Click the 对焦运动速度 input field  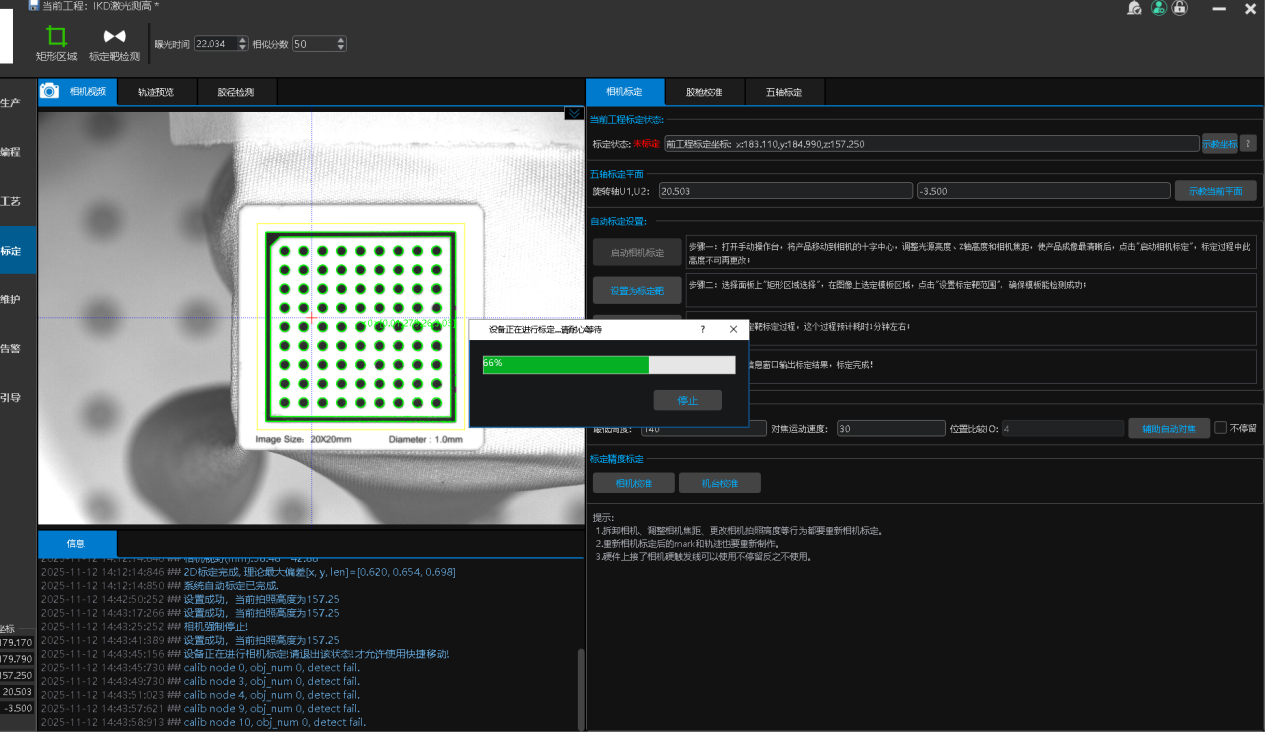890,428
